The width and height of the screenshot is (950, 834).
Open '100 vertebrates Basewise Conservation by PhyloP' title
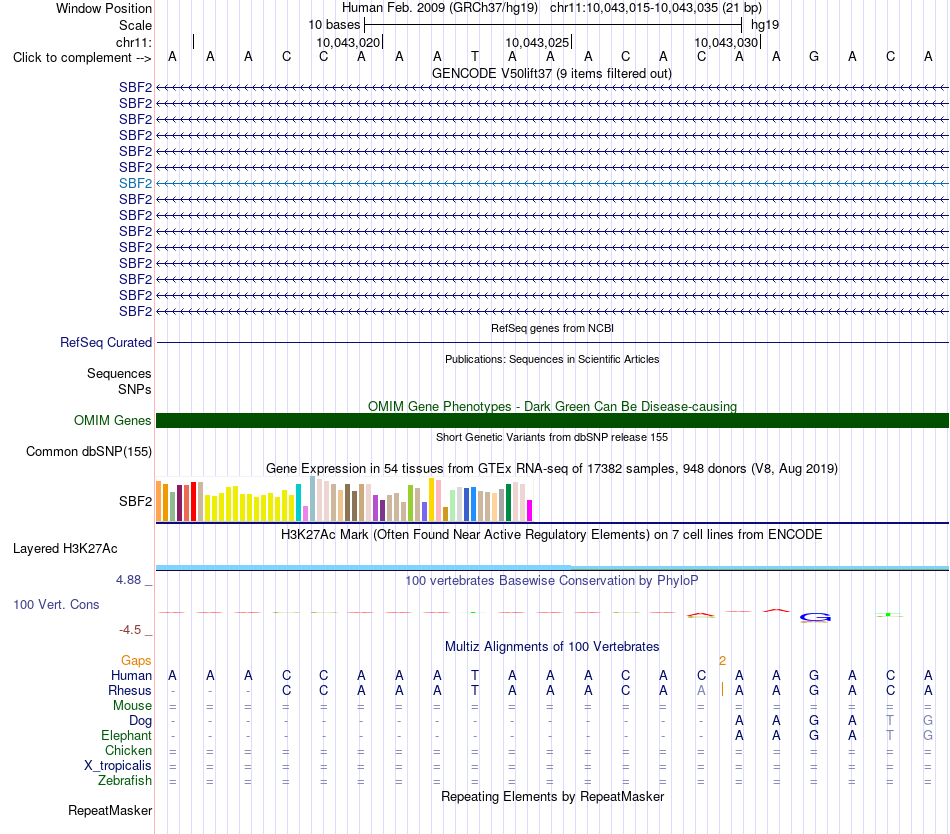(552, 581)
